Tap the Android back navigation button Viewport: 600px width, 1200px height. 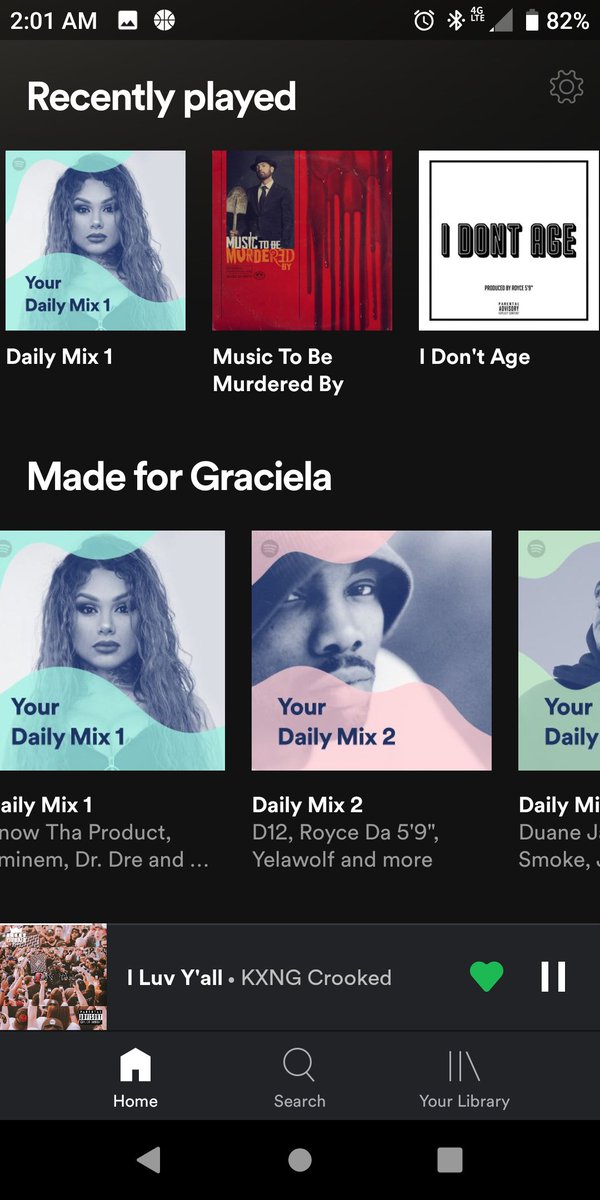point(149,1159)
